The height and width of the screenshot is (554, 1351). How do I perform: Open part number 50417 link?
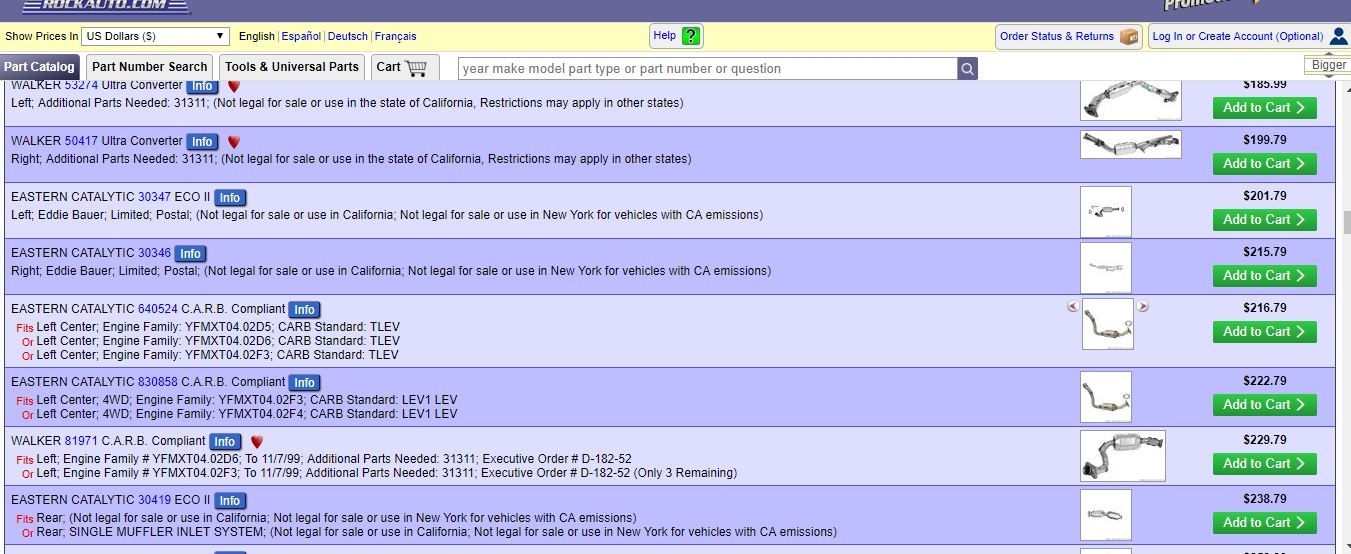point(81,141)
